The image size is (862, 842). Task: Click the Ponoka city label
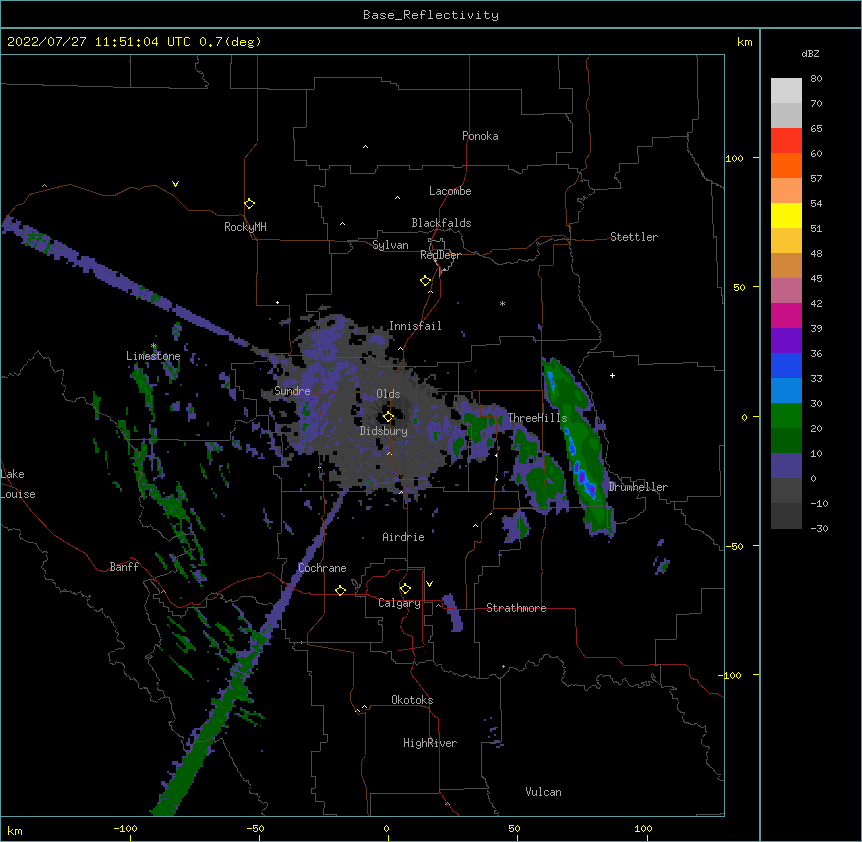[x=480, y=136]
